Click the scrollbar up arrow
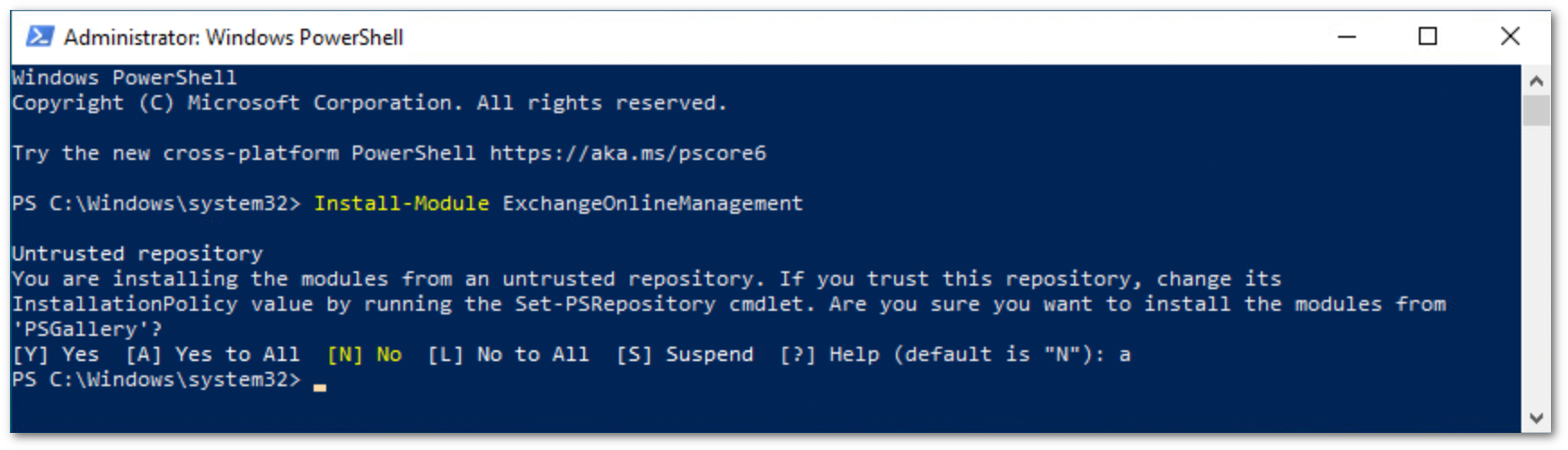The image size is (1568, 450). click(1536, 81)
